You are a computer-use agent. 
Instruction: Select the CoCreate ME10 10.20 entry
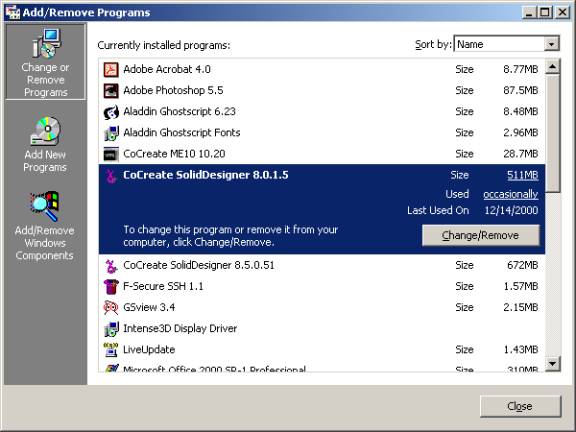coord(322,154)
